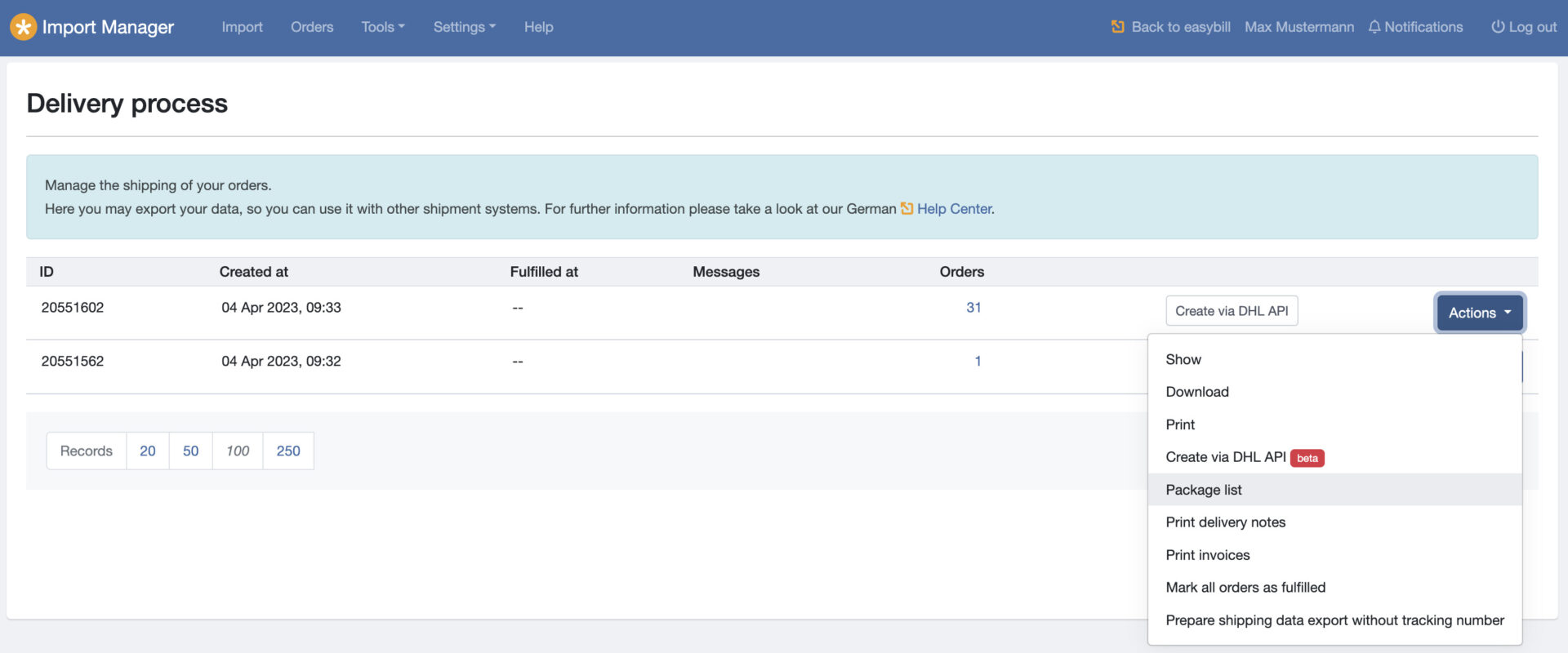1568x653 pixels.
Task: Toggle the Actions dropdown button
Action: tap(1479, 313)
